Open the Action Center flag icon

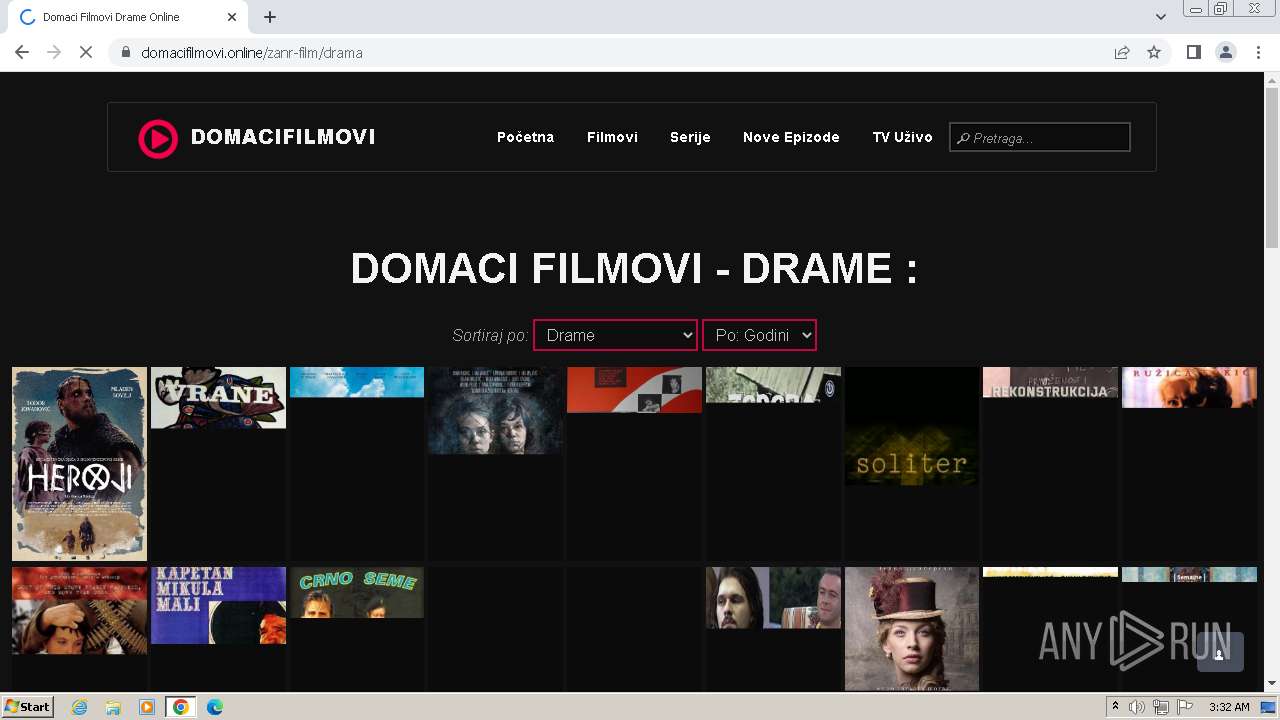1185,707
